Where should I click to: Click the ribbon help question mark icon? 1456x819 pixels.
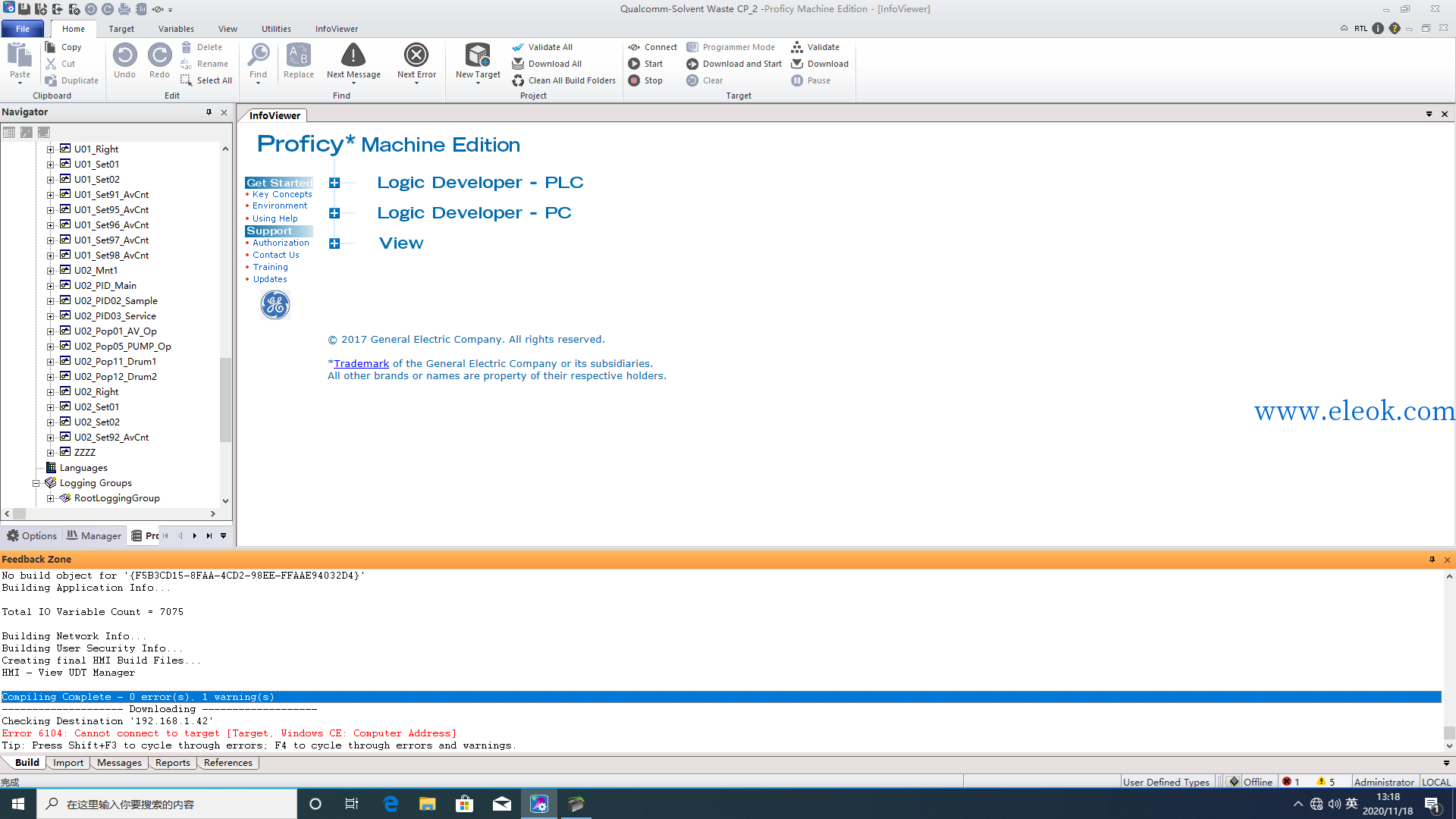1395,29
